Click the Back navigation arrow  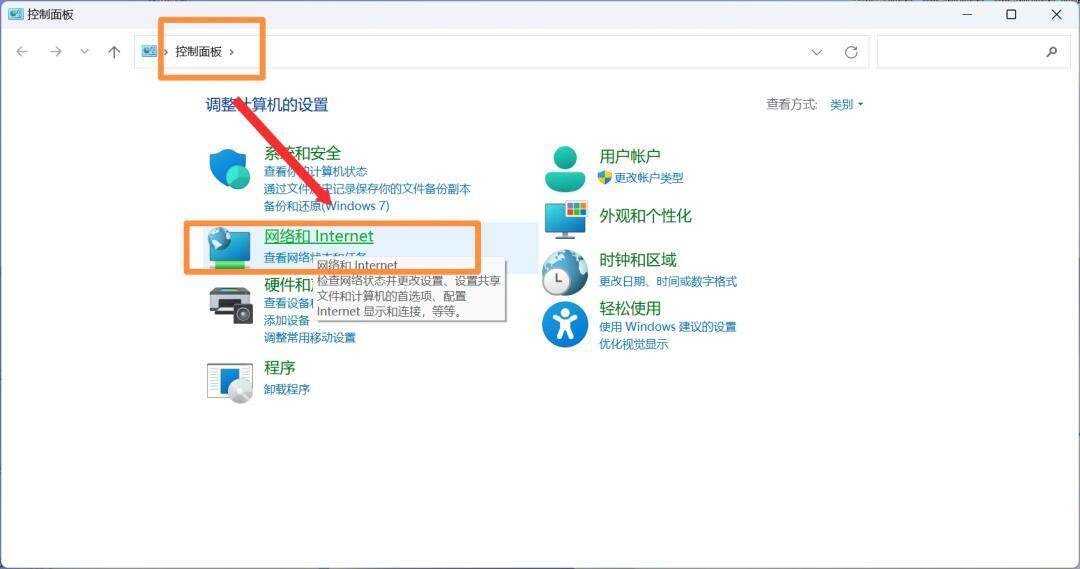click(22, 52)
